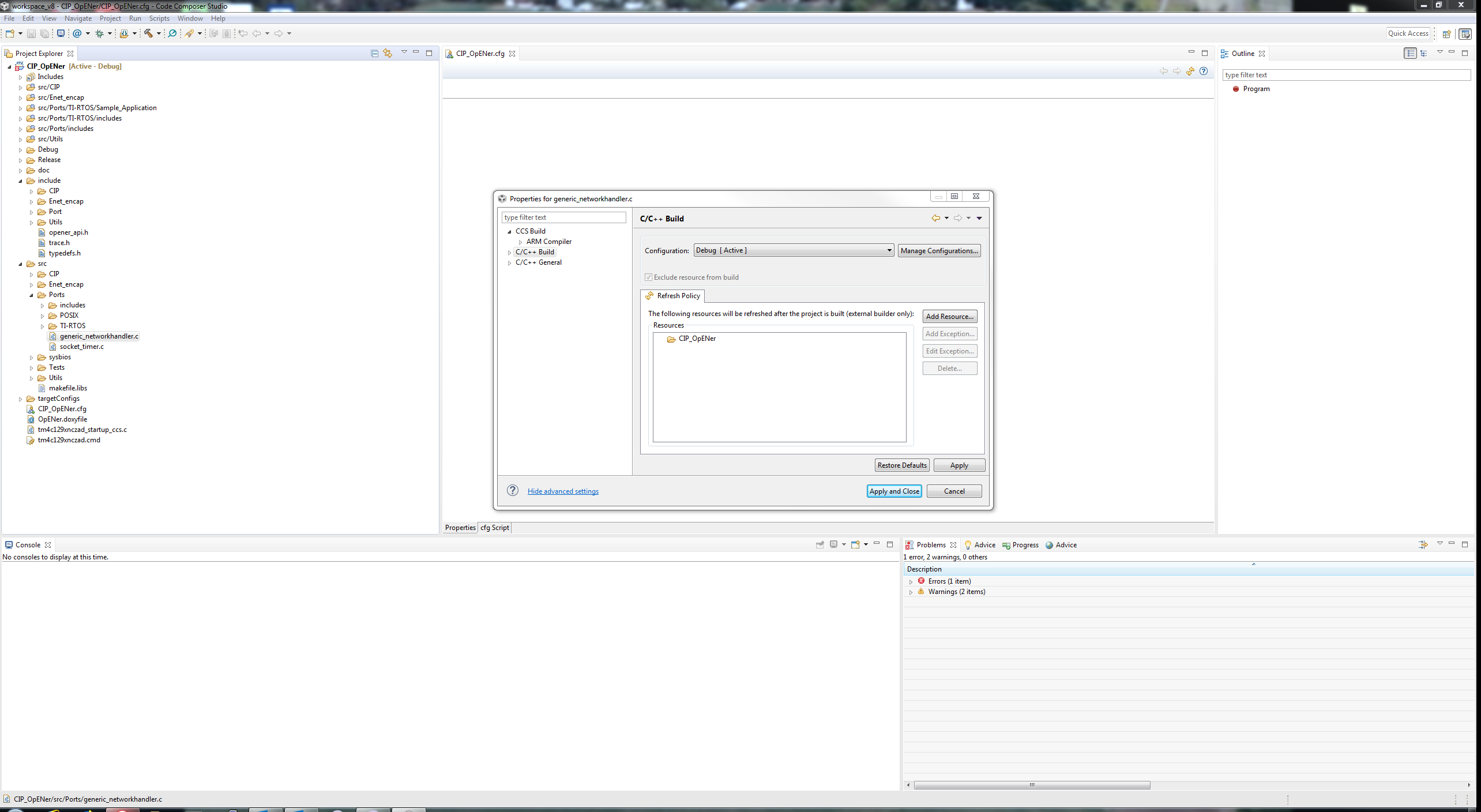Collapse the Ports folder under src
The image size is (1481, 812).
[x=32, y=295]
